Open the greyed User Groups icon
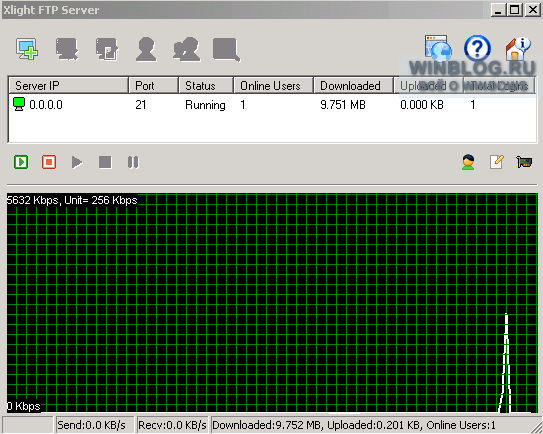Viewport: 543px width, 434px height. coord(187,50)
